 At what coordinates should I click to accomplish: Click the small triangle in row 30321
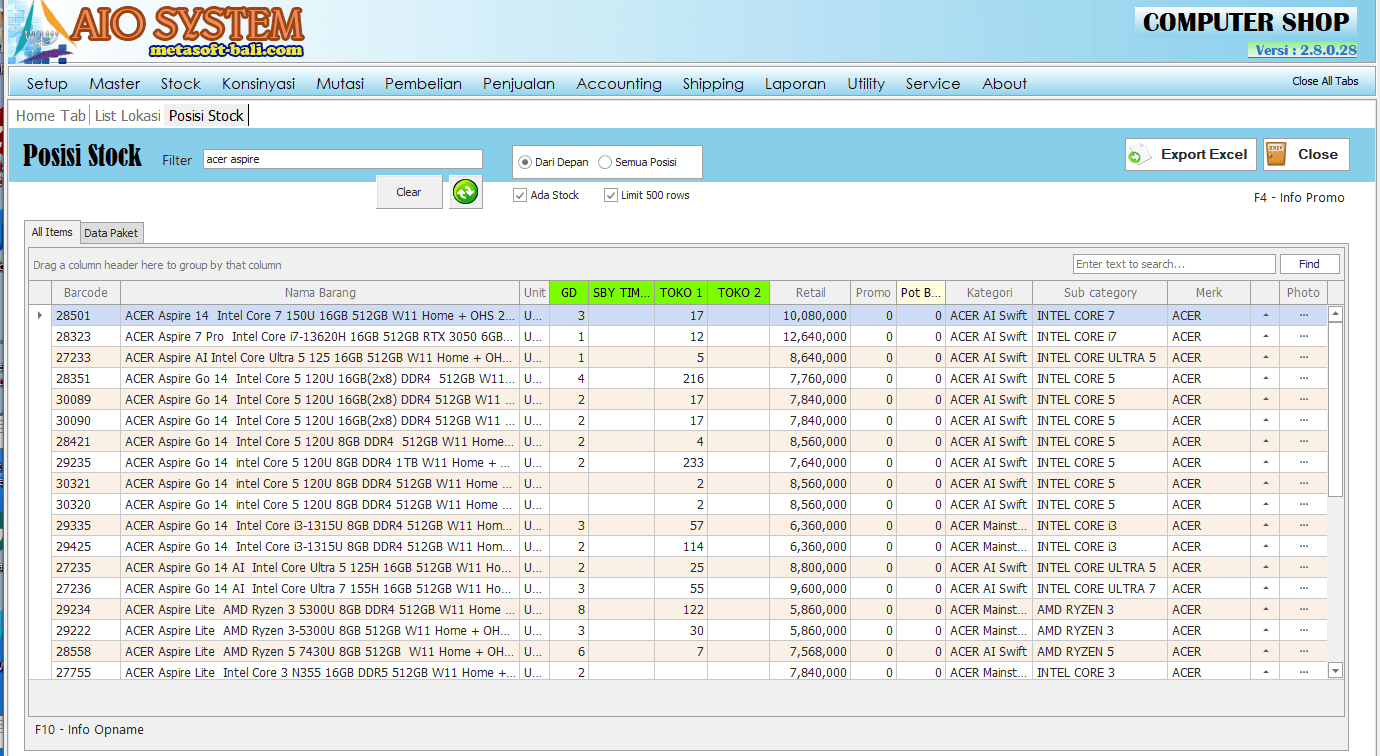pos(1265,483)
